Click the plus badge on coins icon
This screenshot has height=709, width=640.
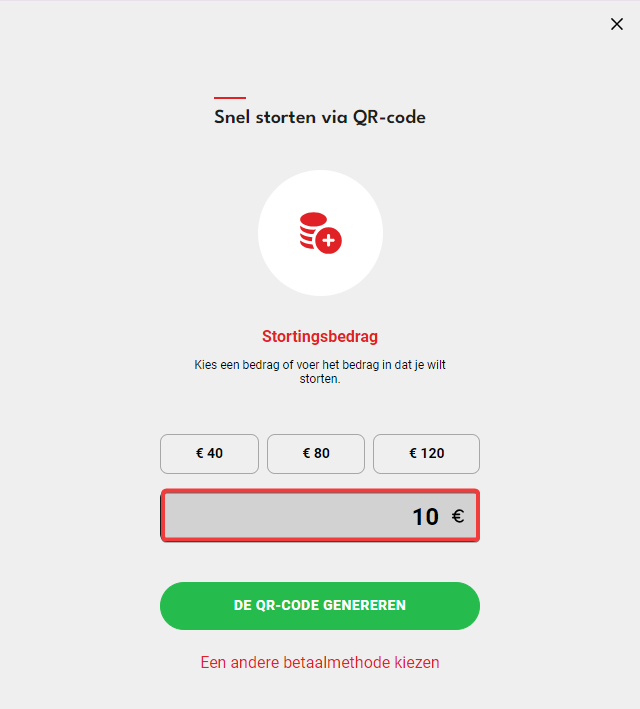coord(328,241)
